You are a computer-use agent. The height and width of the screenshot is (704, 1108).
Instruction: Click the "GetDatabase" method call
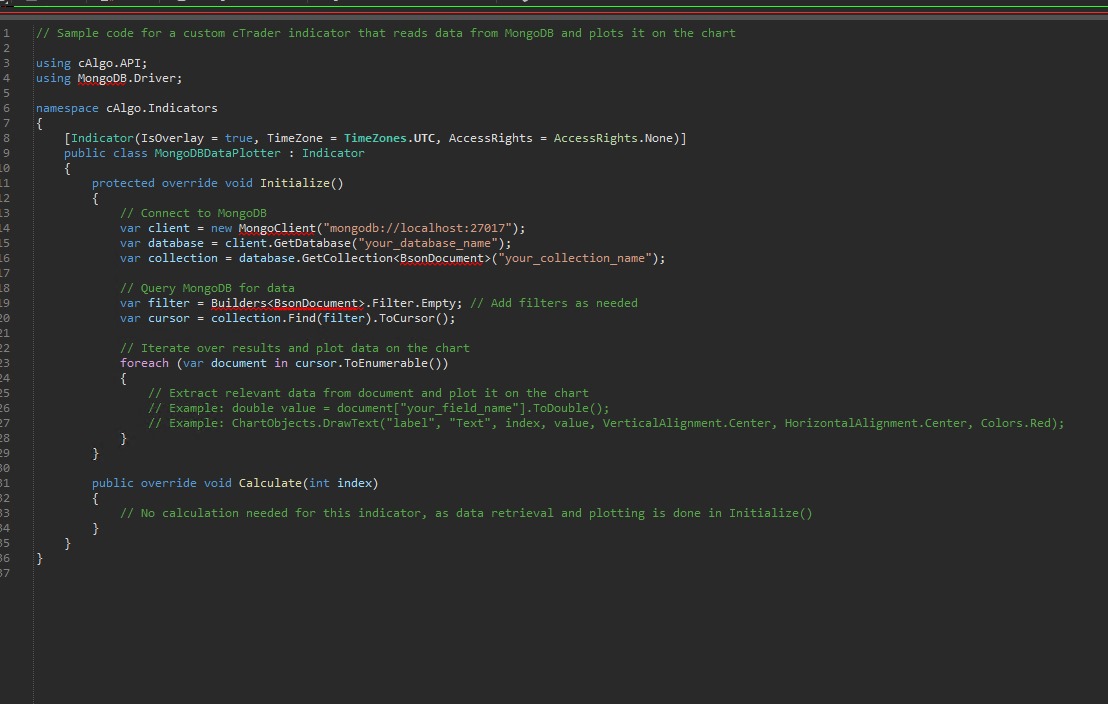[x=312, y=243]
